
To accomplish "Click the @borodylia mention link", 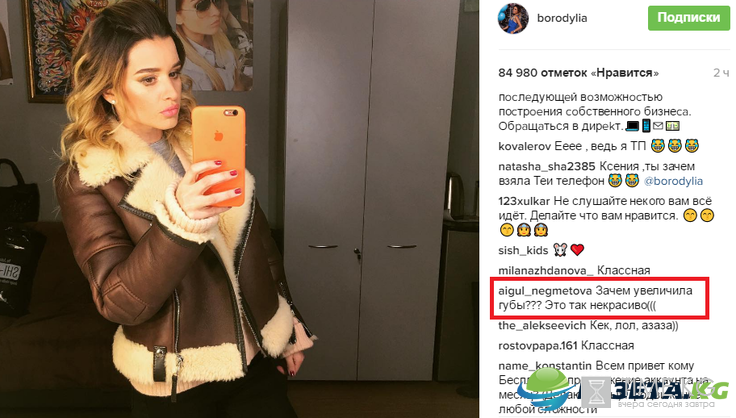I will point(673,181).
